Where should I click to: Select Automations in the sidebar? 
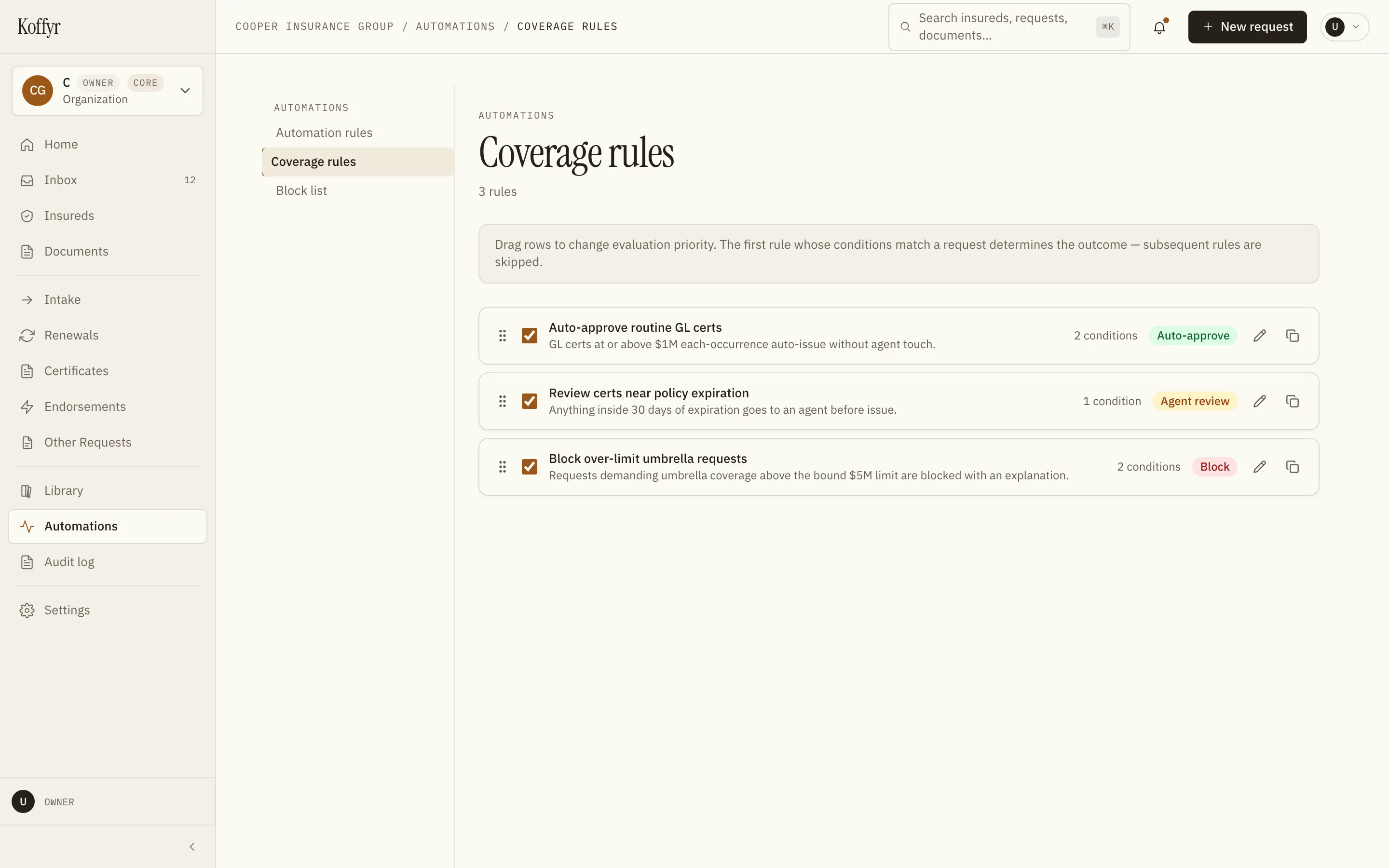coord(108,527)
